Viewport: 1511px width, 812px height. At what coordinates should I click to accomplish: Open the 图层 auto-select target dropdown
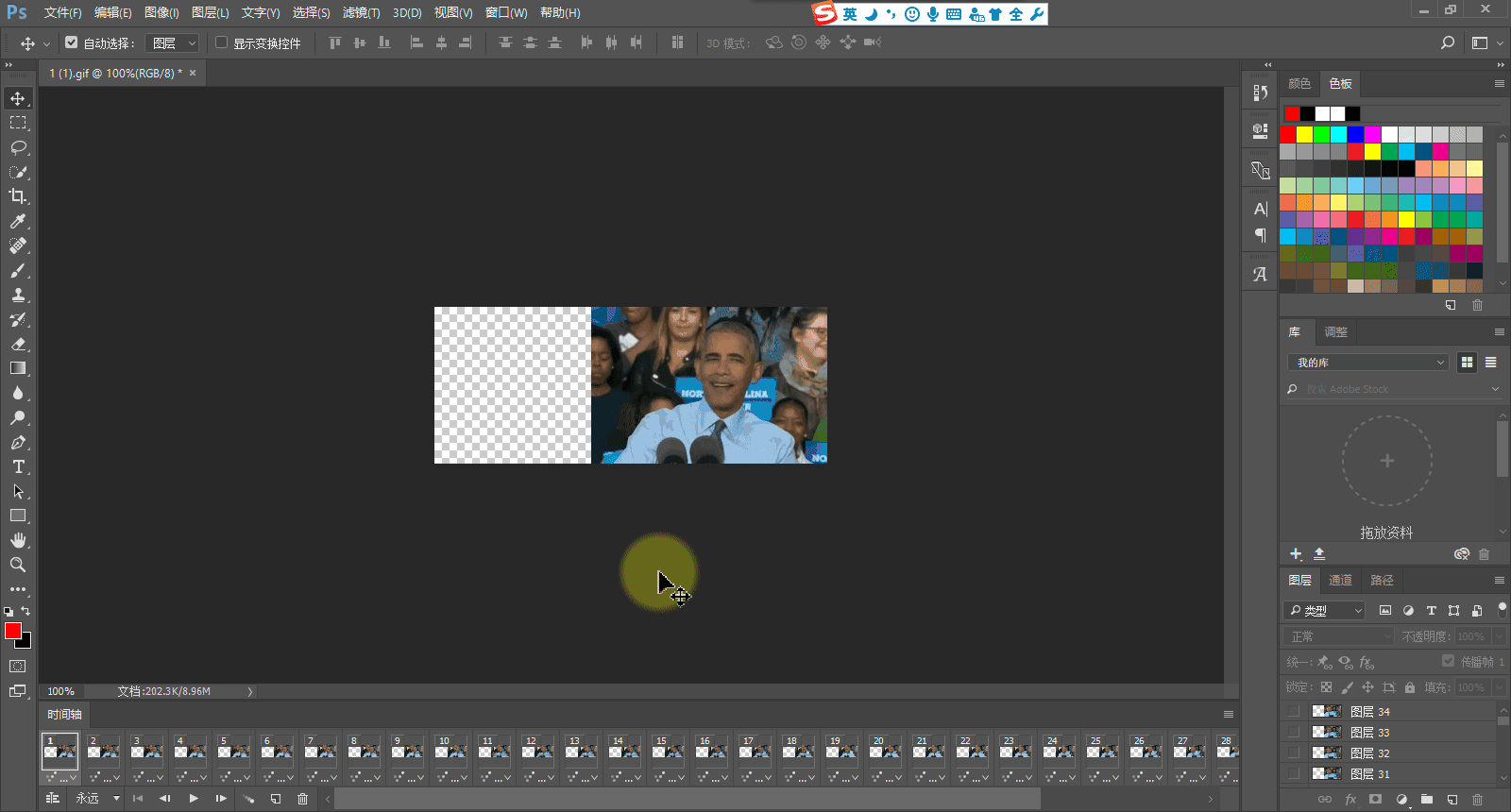(x=172, y=43)
